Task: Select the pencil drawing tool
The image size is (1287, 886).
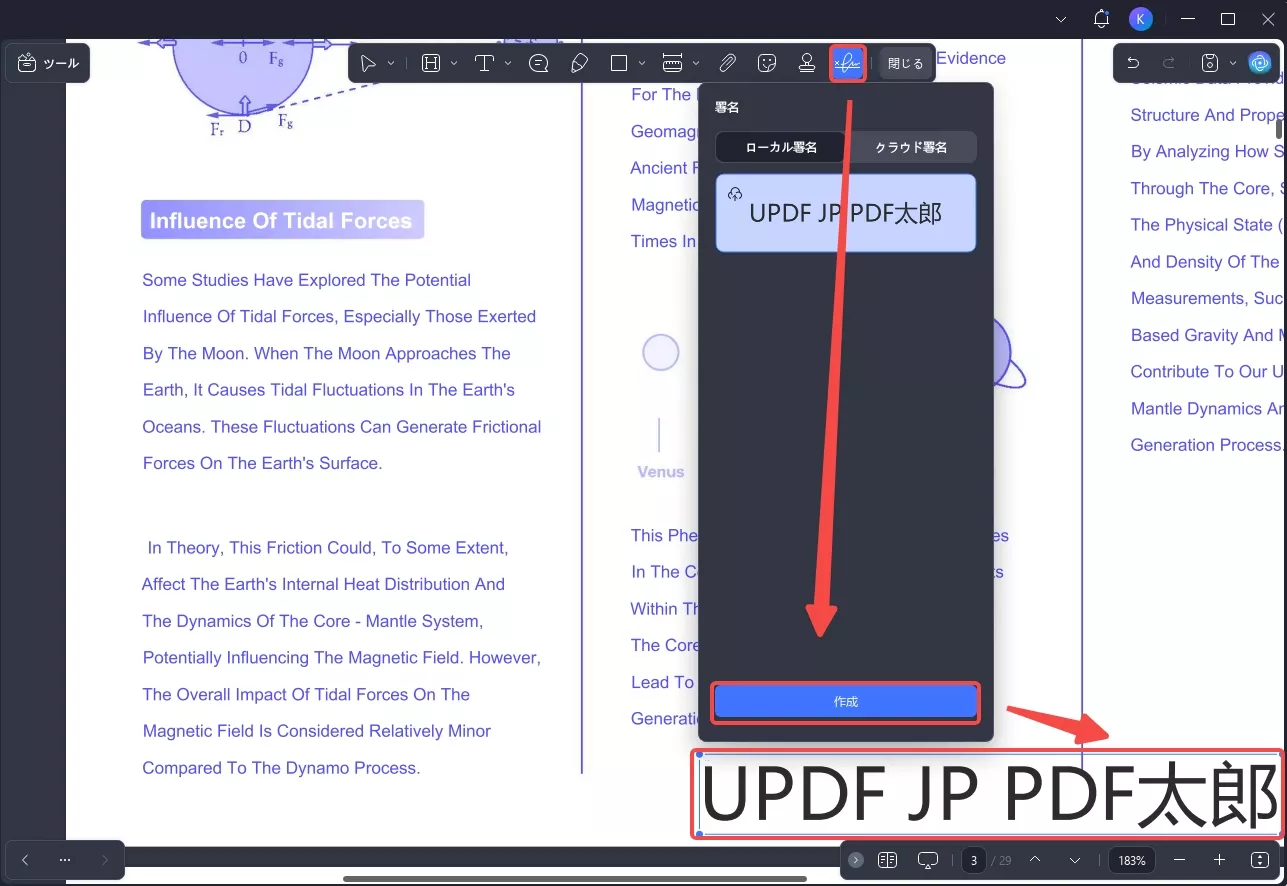Action: [579, 64]
